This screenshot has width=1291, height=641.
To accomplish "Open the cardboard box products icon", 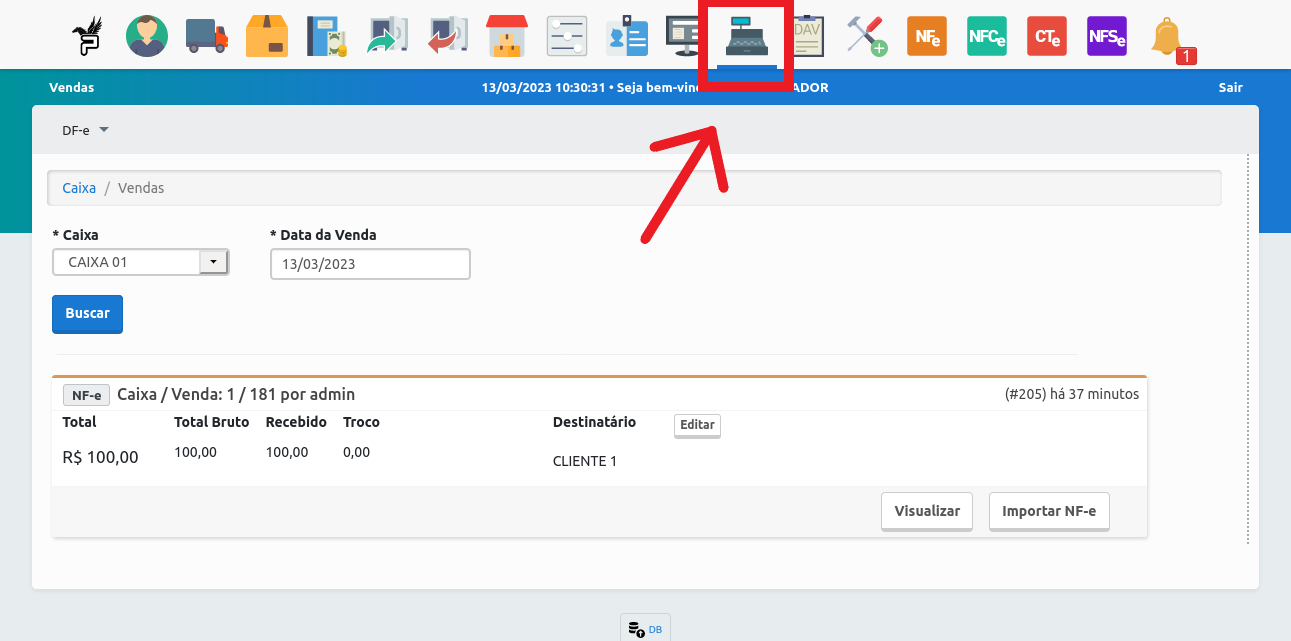I will click(267, 36).
